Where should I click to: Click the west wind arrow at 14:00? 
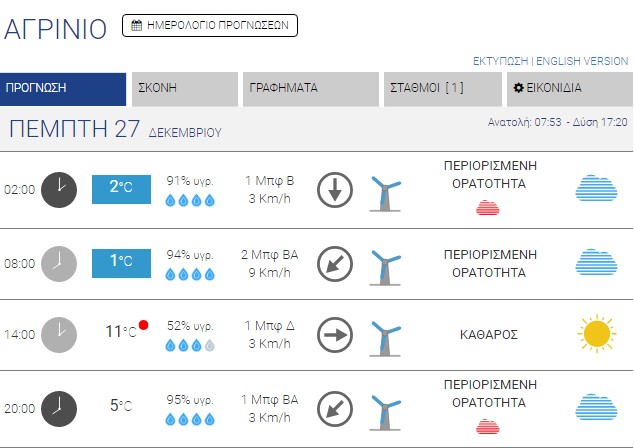pos(336,334)
